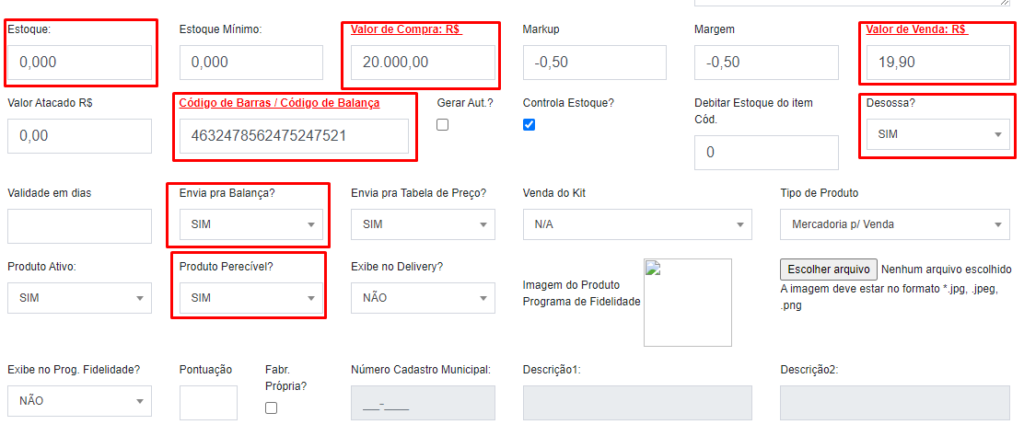Check the Gerar Aut.? checkbox
The height and width of the screenshot is (436, 1024).
coord(443,125)
